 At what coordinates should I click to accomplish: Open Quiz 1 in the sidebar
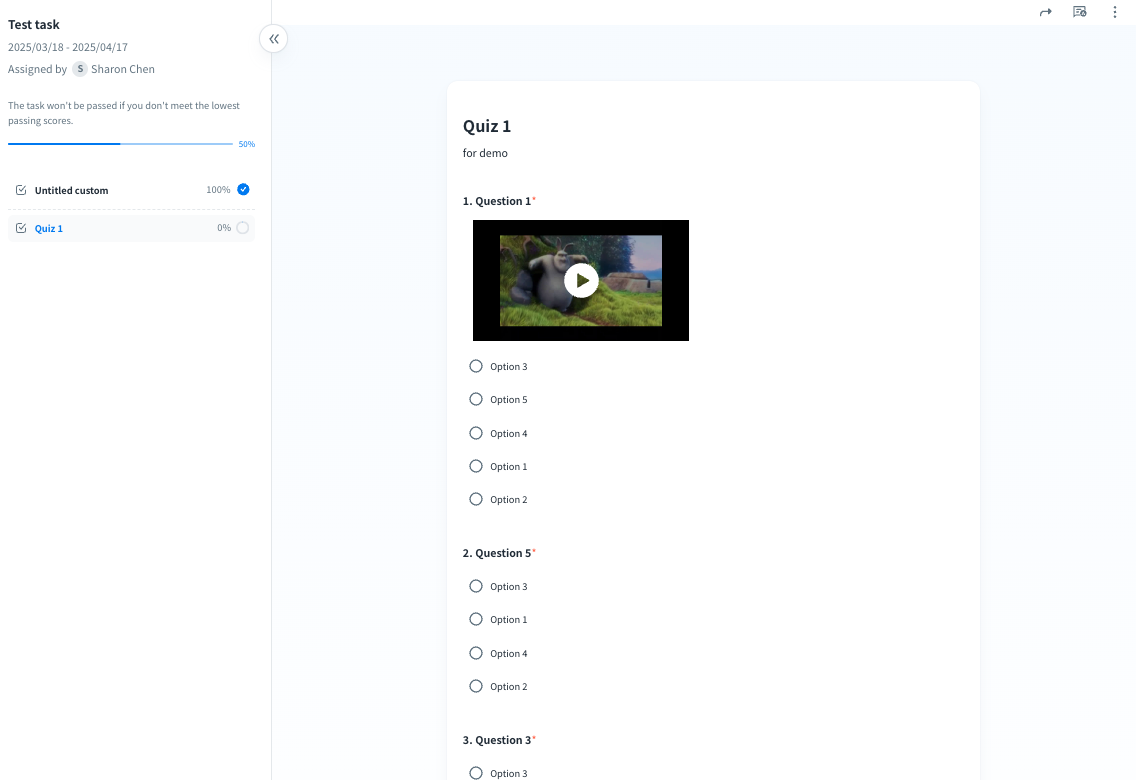[49, 228]
